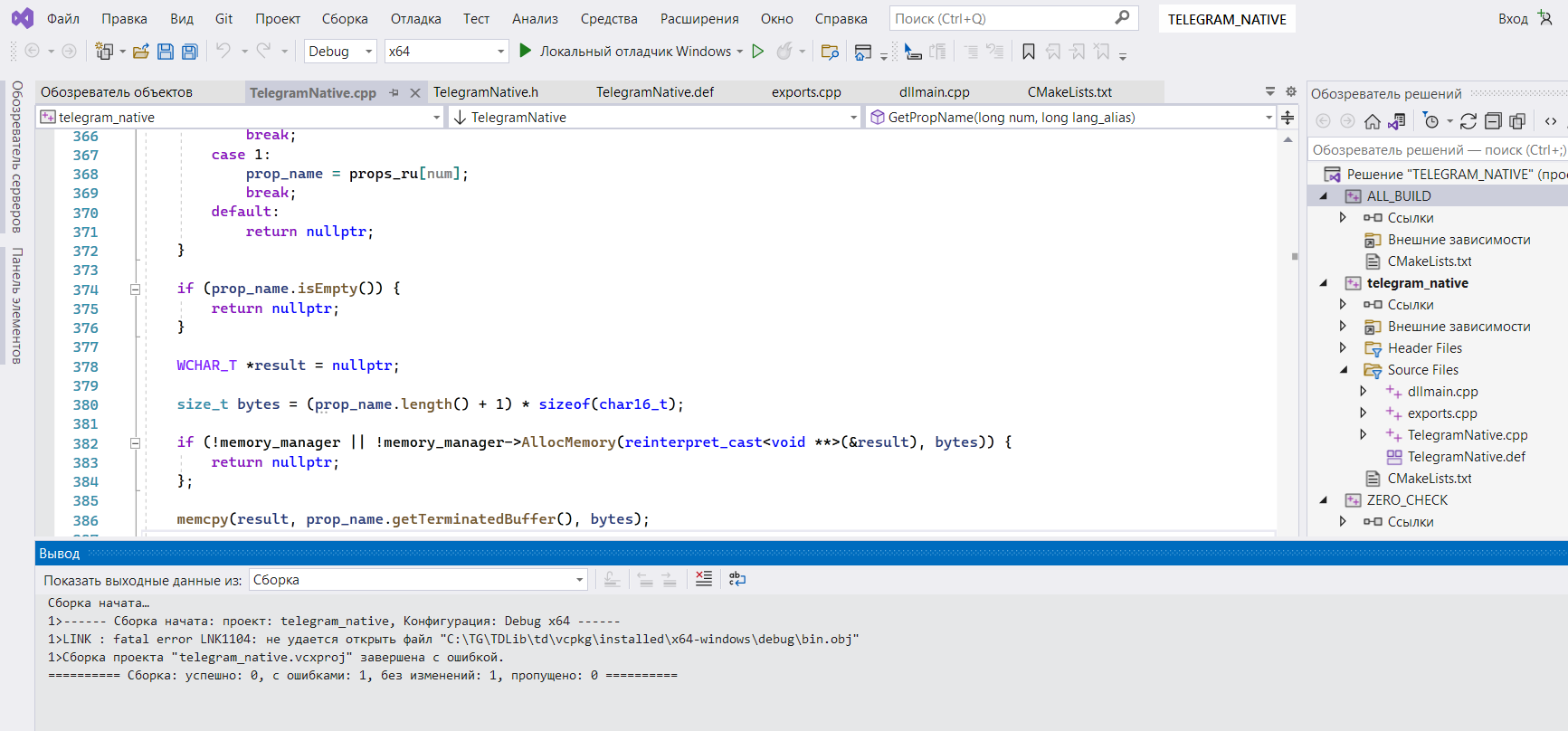Open the Панель элементов side panel
Image resolution: width=1568 pixels, height=731 pixels.
[17, 306]
